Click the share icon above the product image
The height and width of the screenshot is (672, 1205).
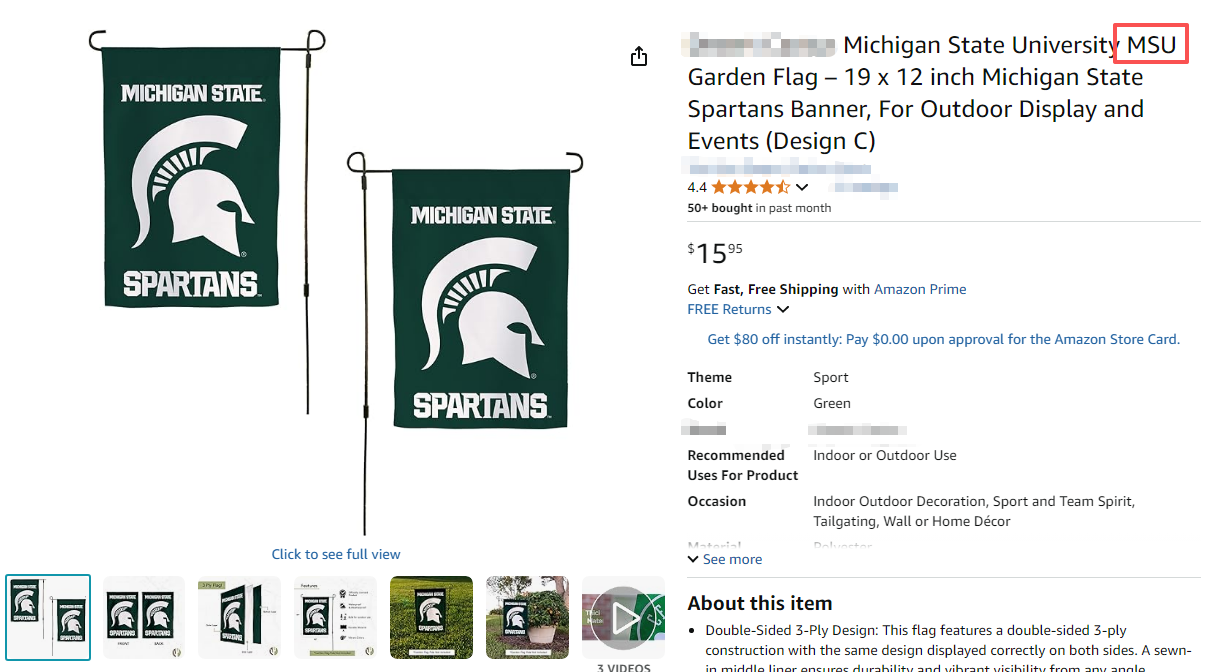pyautogui.click(x=639, y=57)
